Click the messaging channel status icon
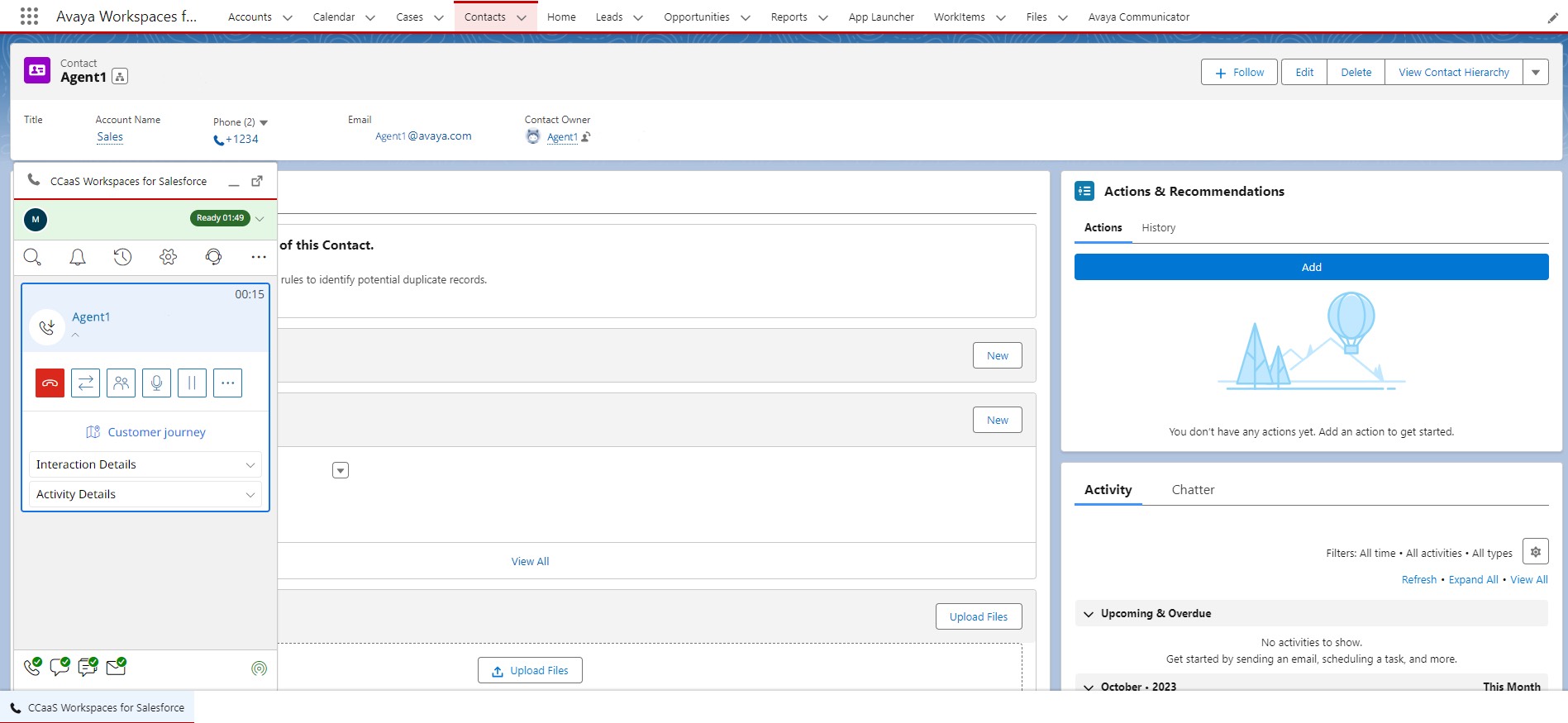This screenshot has width=1568, height=723. pos(88,666)
